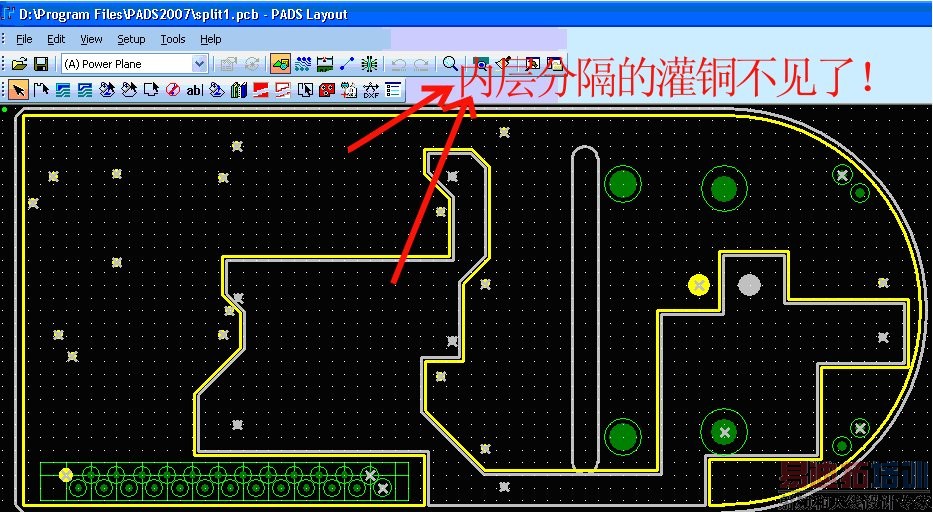Activate the Zoom magnifier tool
This screenshot has width=933, height=512.
click(x=450, y=63)
